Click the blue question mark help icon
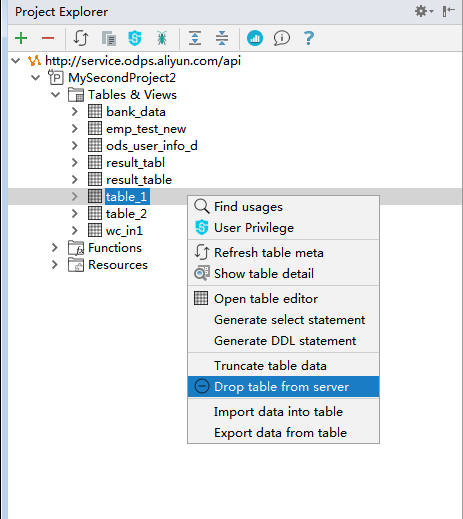 309,38
